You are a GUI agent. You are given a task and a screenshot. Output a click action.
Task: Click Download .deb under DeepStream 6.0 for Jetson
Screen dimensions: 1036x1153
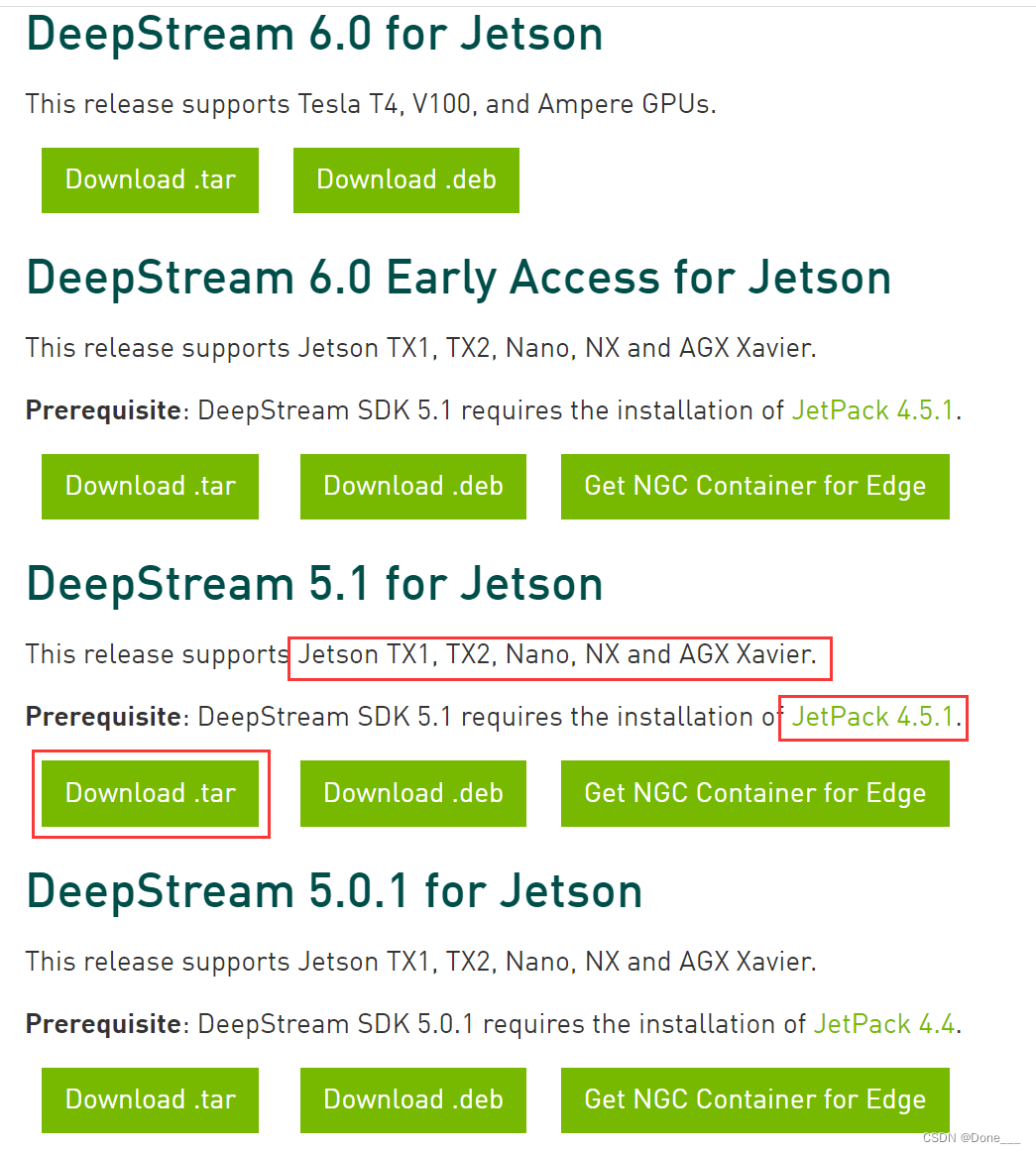pos(406,179)
